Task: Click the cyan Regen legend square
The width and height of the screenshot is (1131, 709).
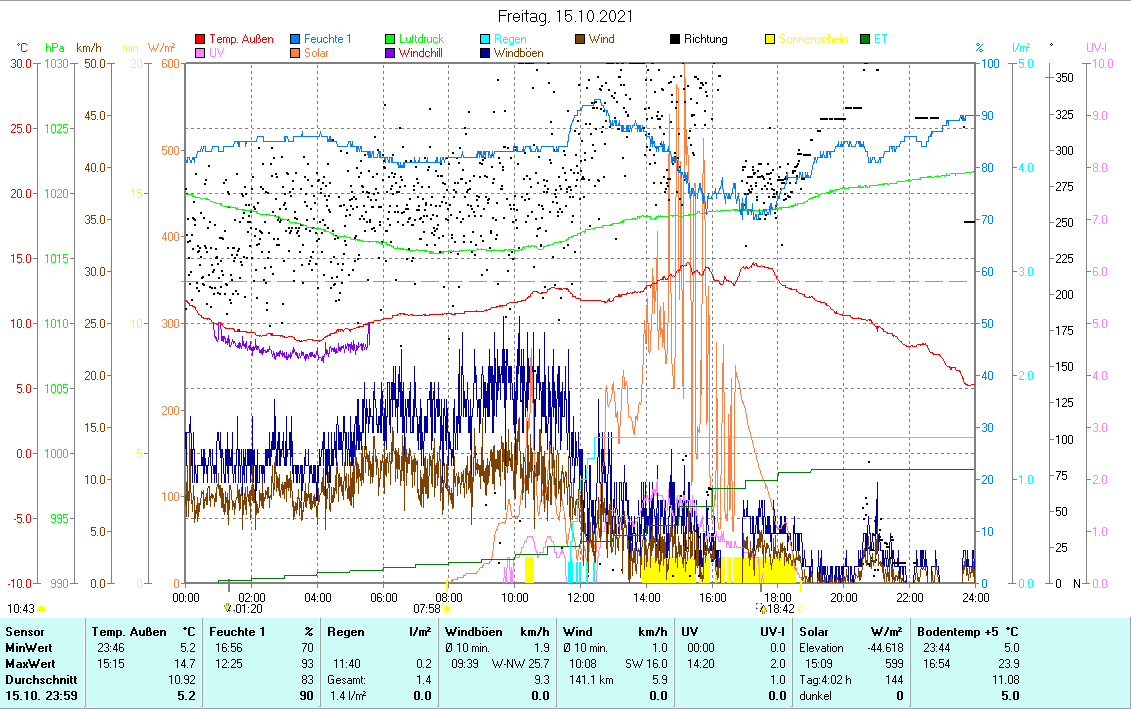Action: 484,40
